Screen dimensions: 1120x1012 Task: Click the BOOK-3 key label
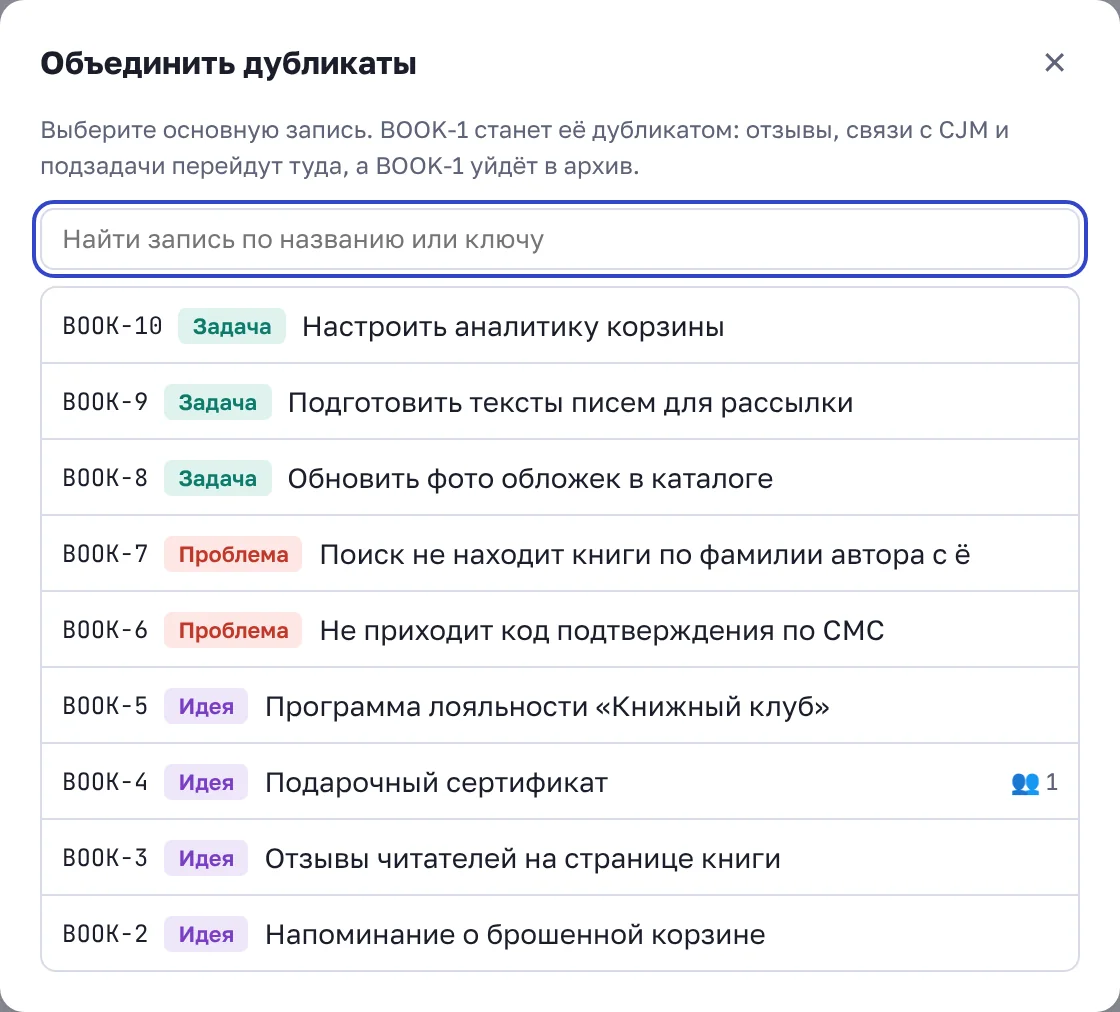pyautogui.click(x=106, y=858)
